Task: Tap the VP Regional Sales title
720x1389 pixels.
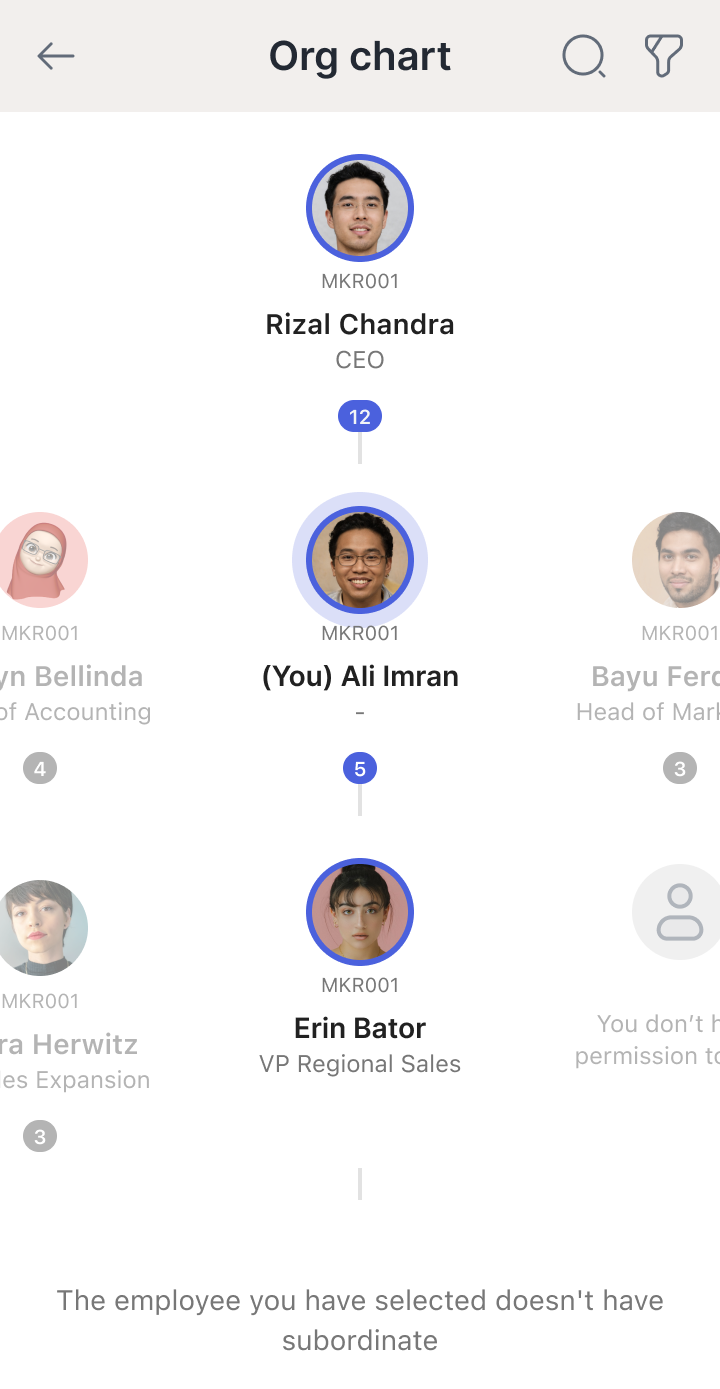Action: coord(360,1064)
